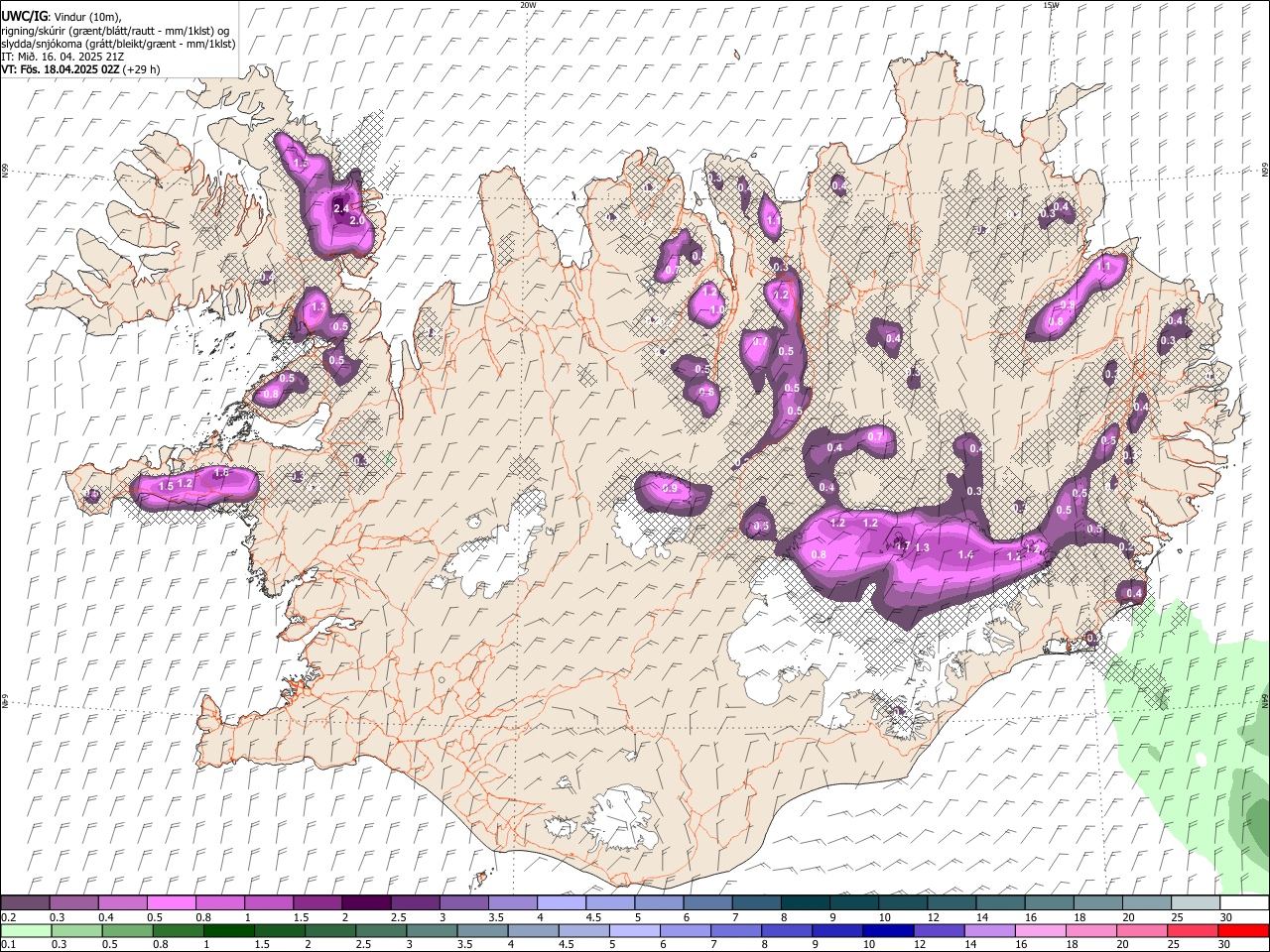Click the swatch labeled 18 in the top legend row

point(1097,903)
